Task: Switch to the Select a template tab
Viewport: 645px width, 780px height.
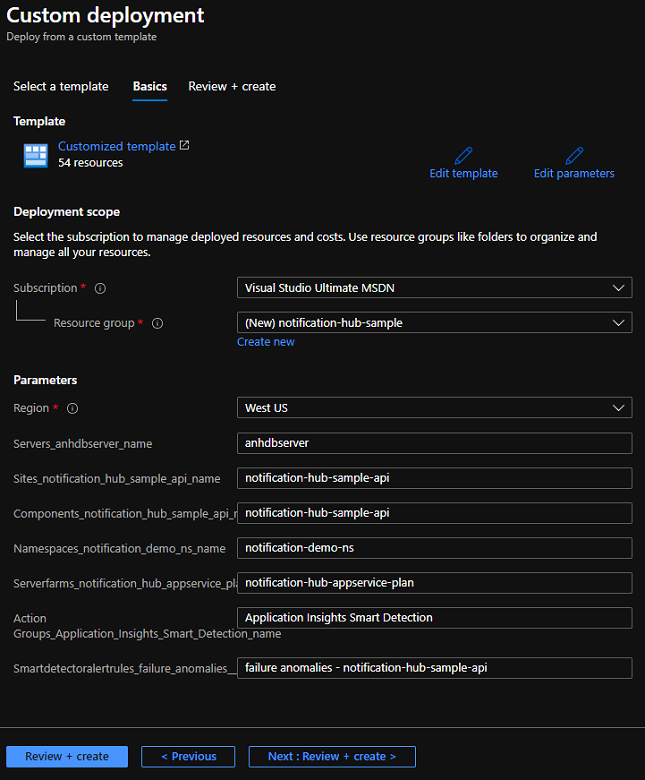Action: pyautogui.click(x=61, y=87)
